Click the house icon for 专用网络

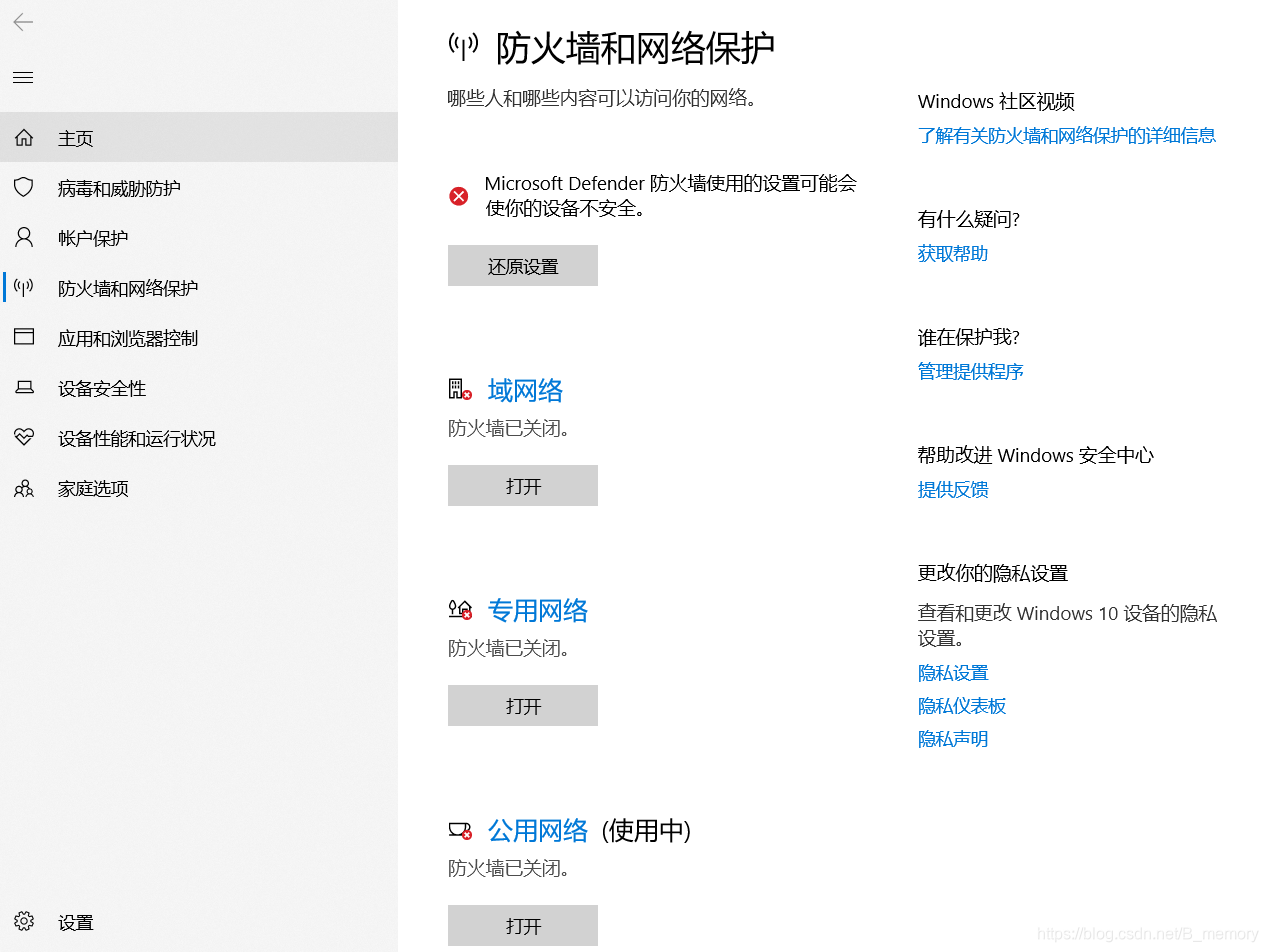pos(460,609)
